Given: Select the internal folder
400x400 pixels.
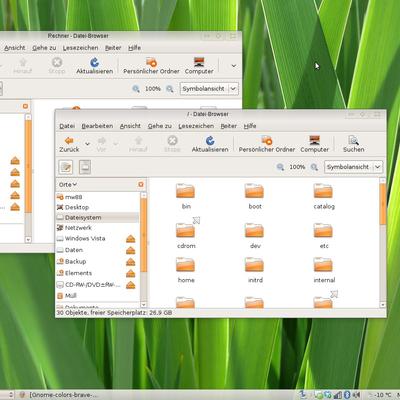Looking at the screenshot, I should pyautogui.click(x=324, y=270).
